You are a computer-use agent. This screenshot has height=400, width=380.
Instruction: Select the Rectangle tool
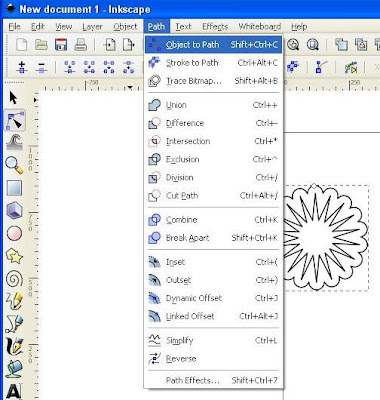point(14,188)
